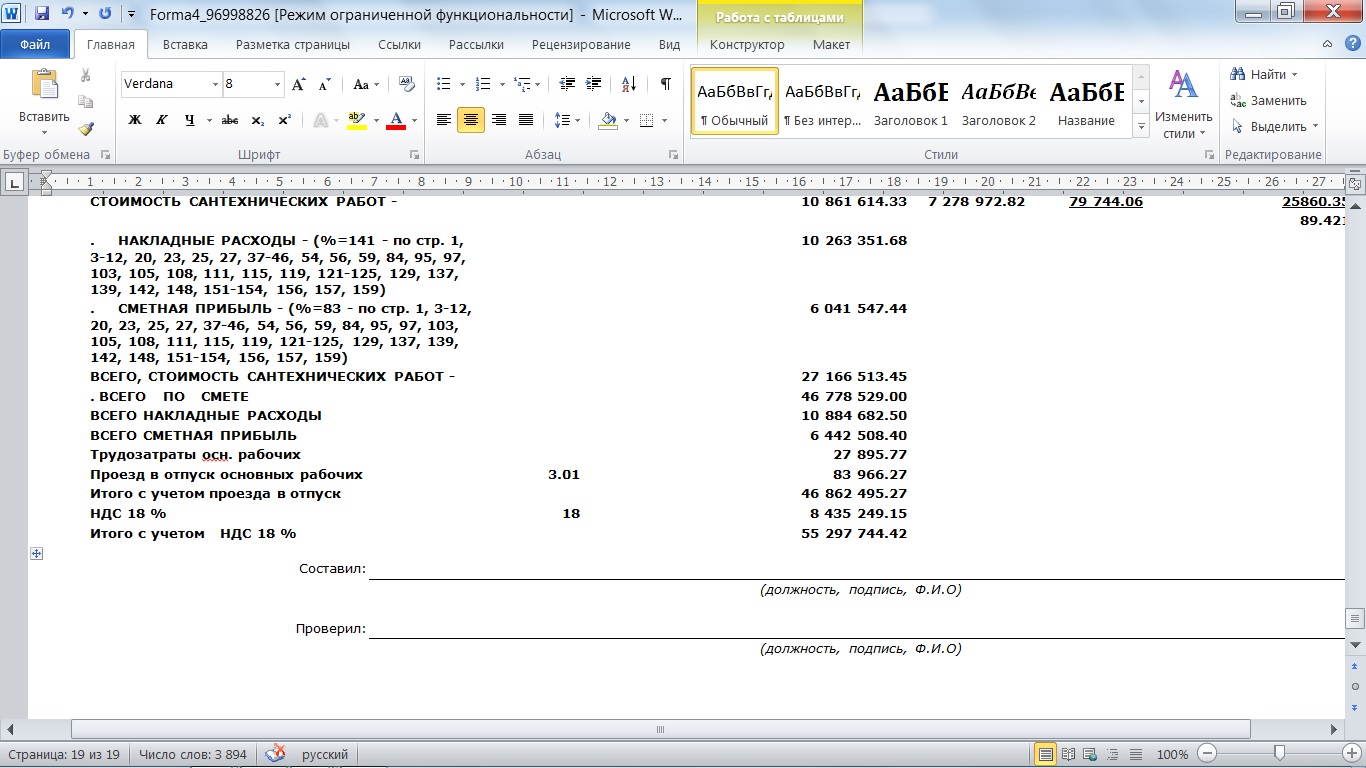Toggle italic formatting (К)

point(162,120)
